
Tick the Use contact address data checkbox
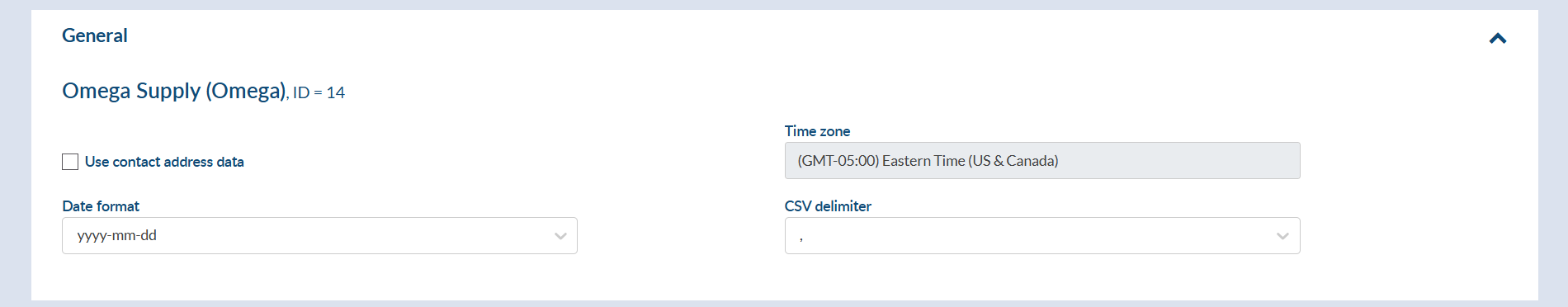click(70, 162)
